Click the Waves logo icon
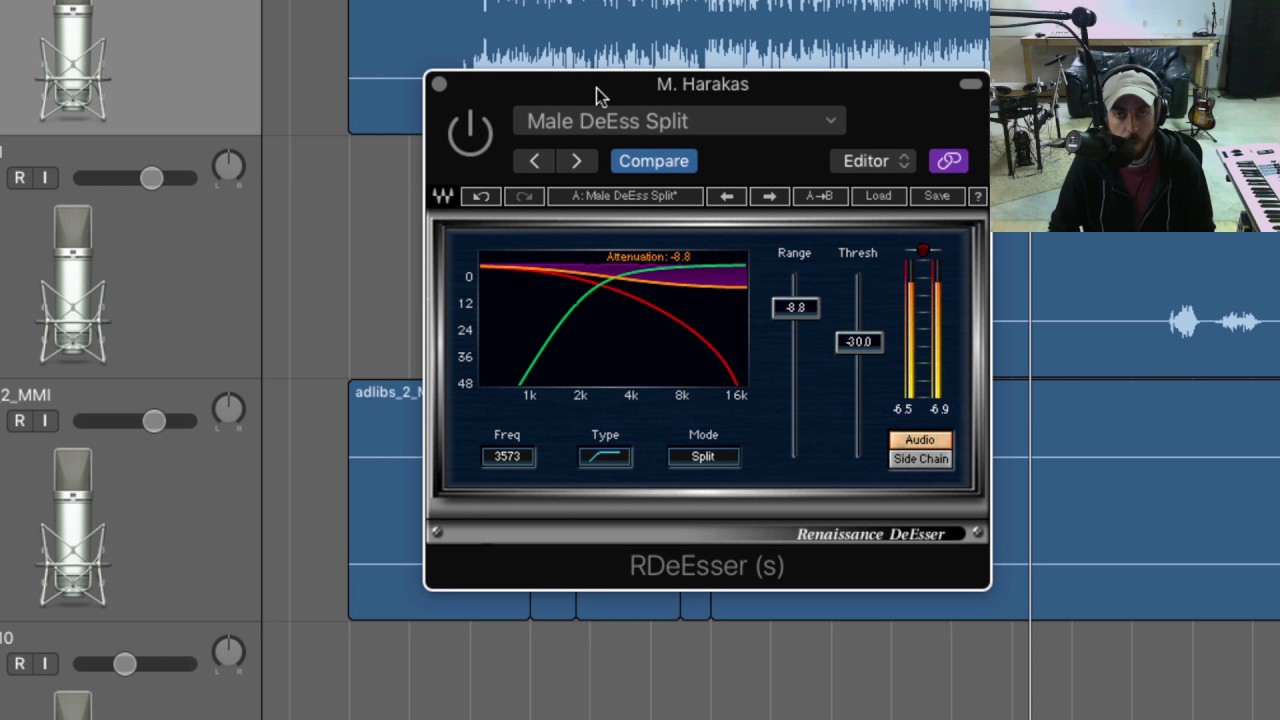The image size is (1280, 720). (x=443, y=196)
